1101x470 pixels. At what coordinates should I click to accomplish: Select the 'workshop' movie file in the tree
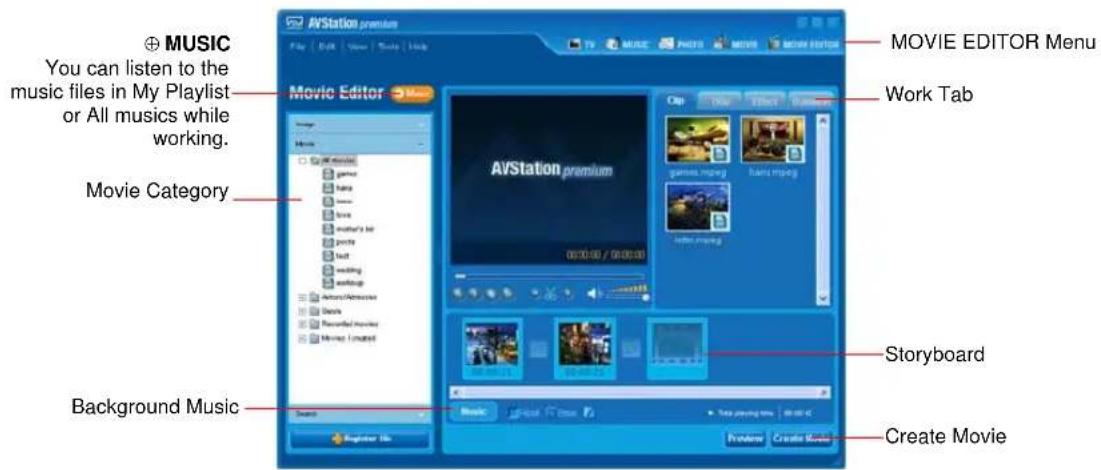[345, 282]
